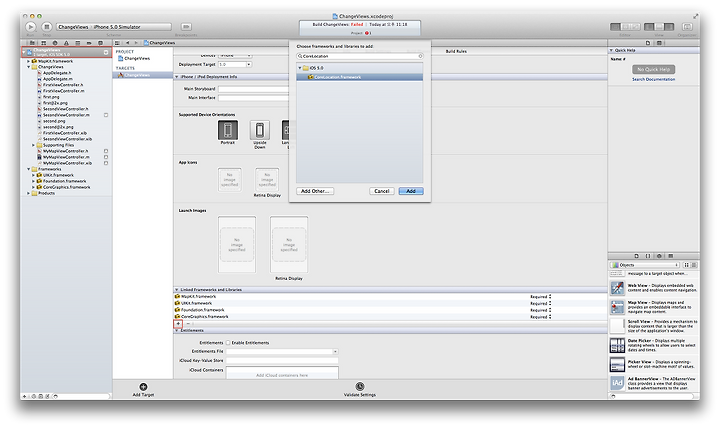Change MapKit.framework Required stepper

click(550, 297)
